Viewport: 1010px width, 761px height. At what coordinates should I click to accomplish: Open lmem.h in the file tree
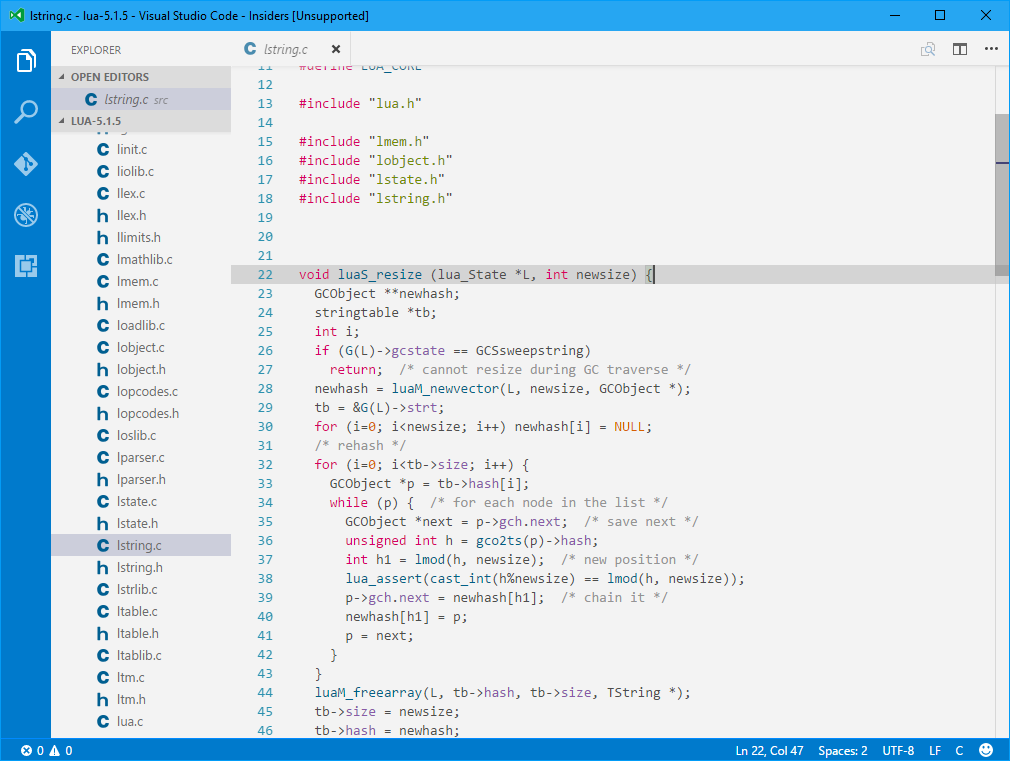tap(141, 303)
